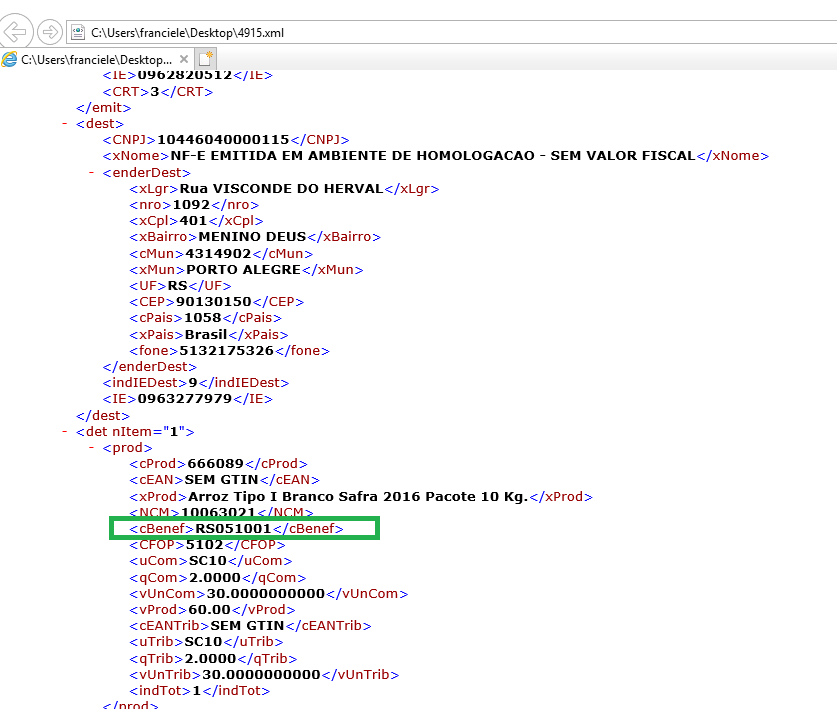
Task: Click the xLgr value Rua VISCONDE DO HERVAL
Action: (281, 189)
